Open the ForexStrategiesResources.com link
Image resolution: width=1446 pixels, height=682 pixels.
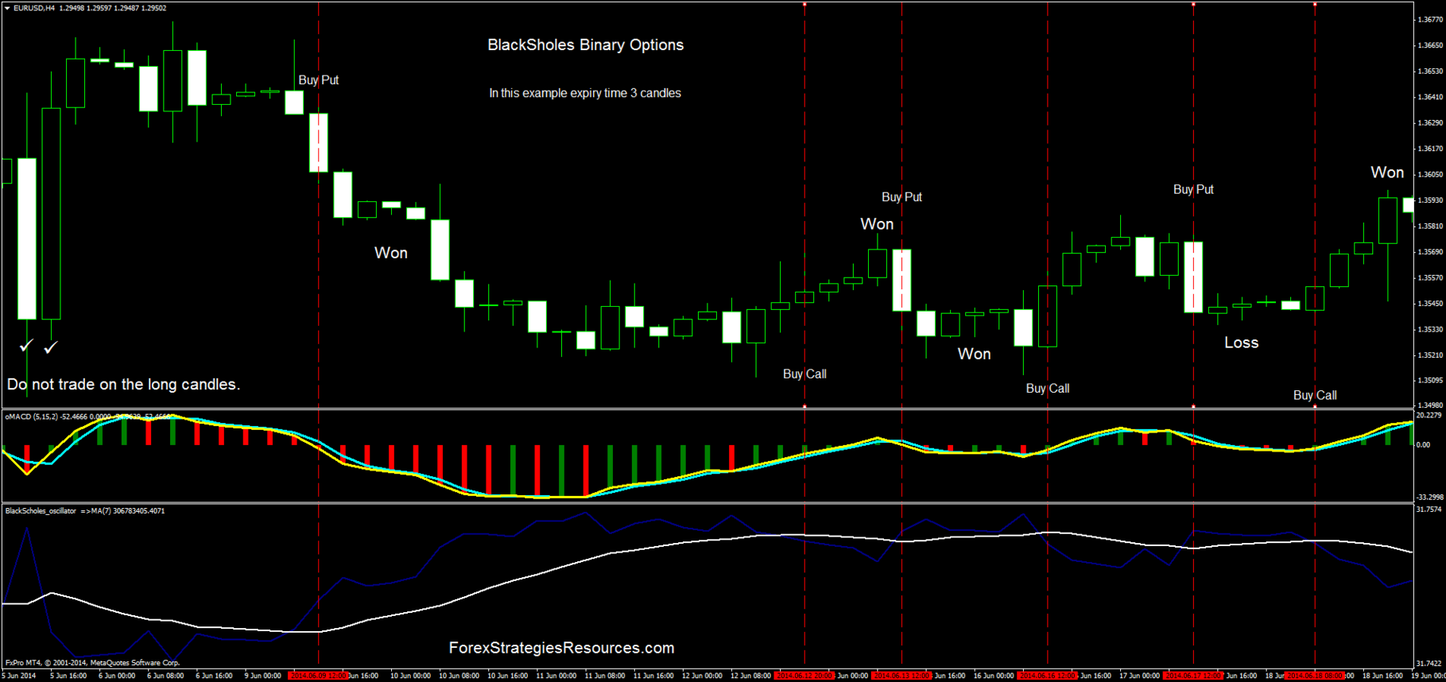point(561,648)
